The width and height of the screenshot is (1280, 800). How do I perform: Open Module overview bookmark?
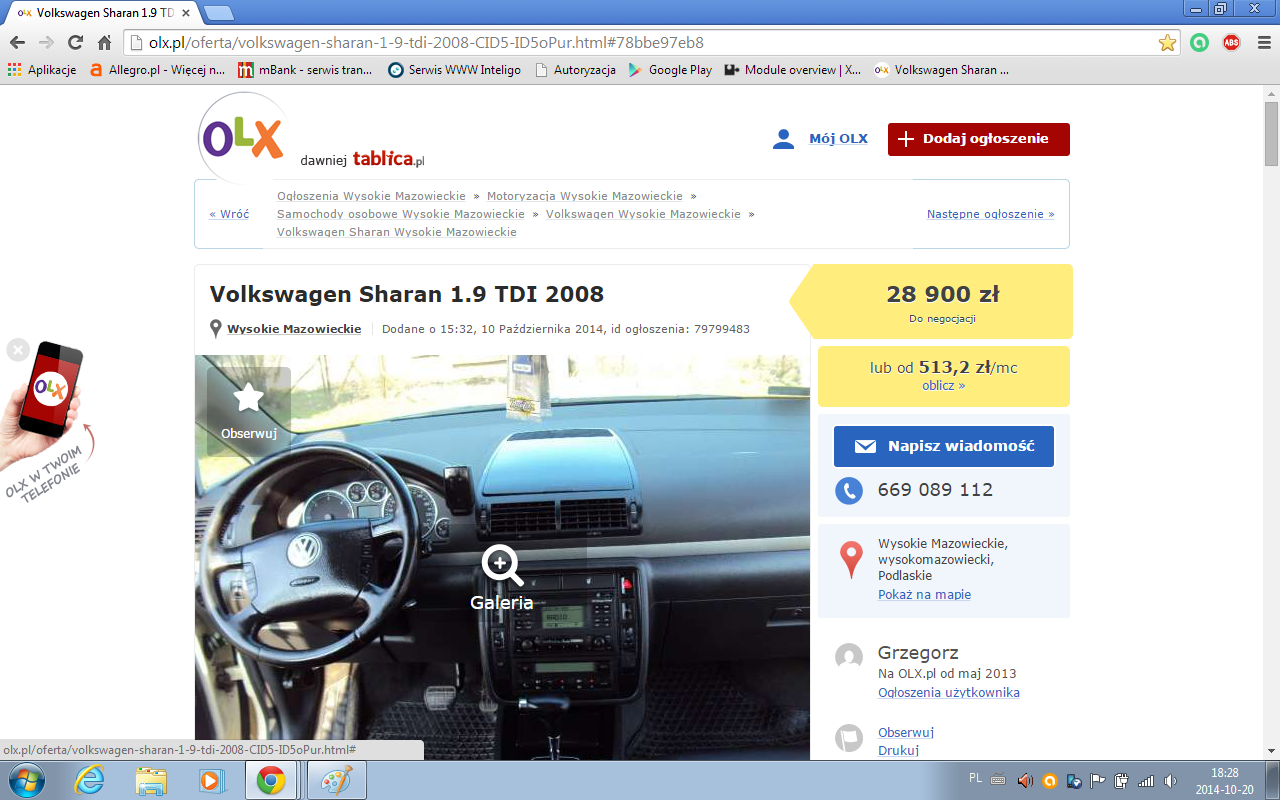(793, 70)
